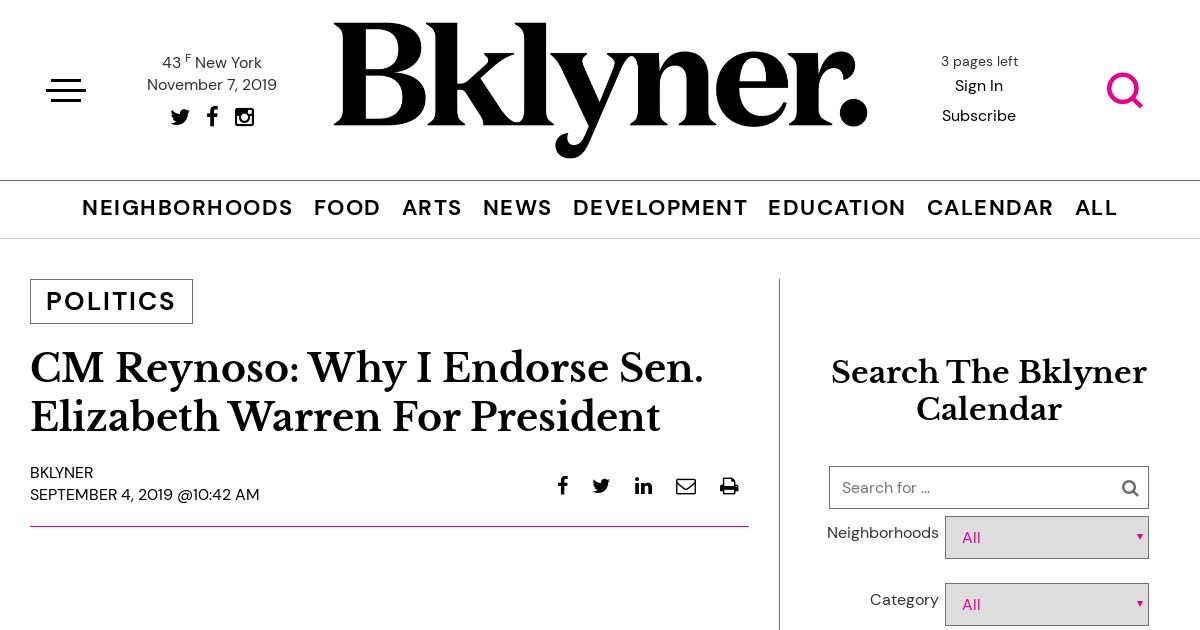The width and height of the screenshot is (1200, 630).
Task: Open Bklyner's Twitter page in header
Action: tap(180, 117)
